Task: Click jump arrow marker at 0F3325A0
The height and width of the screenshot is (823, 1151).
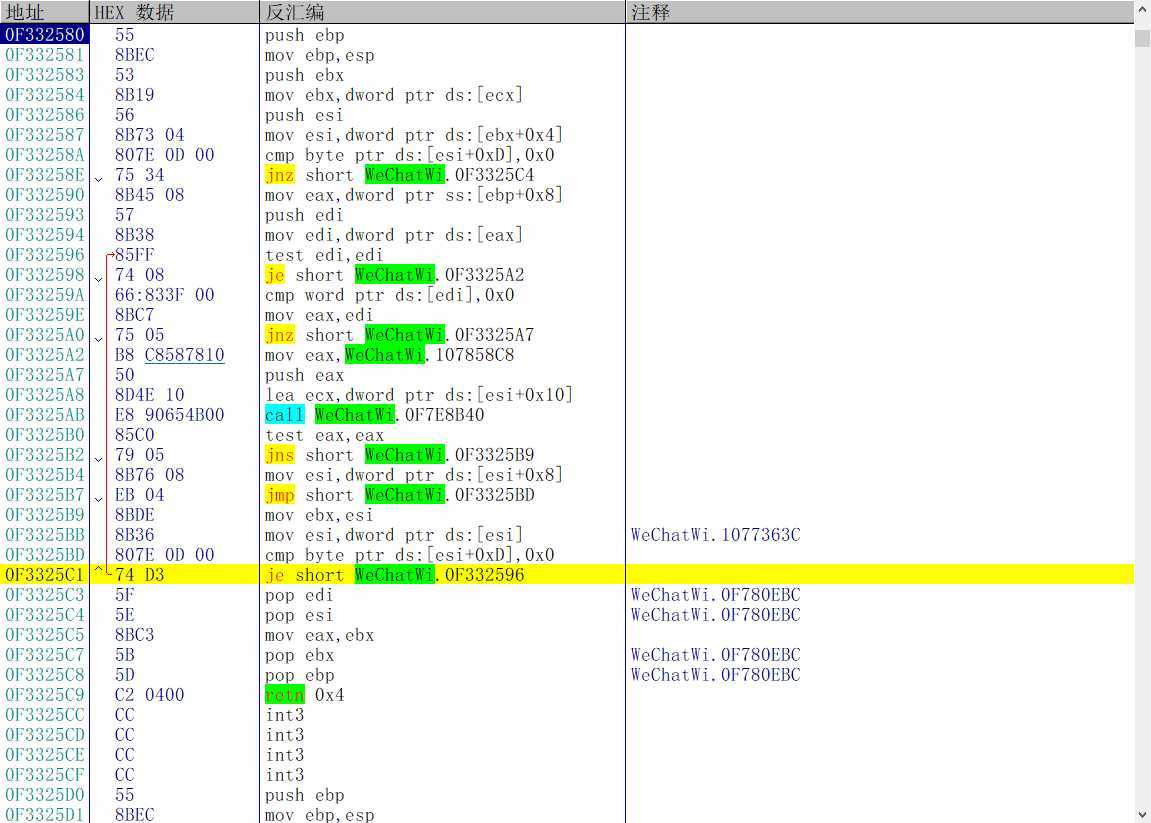Action: (98, 338)
